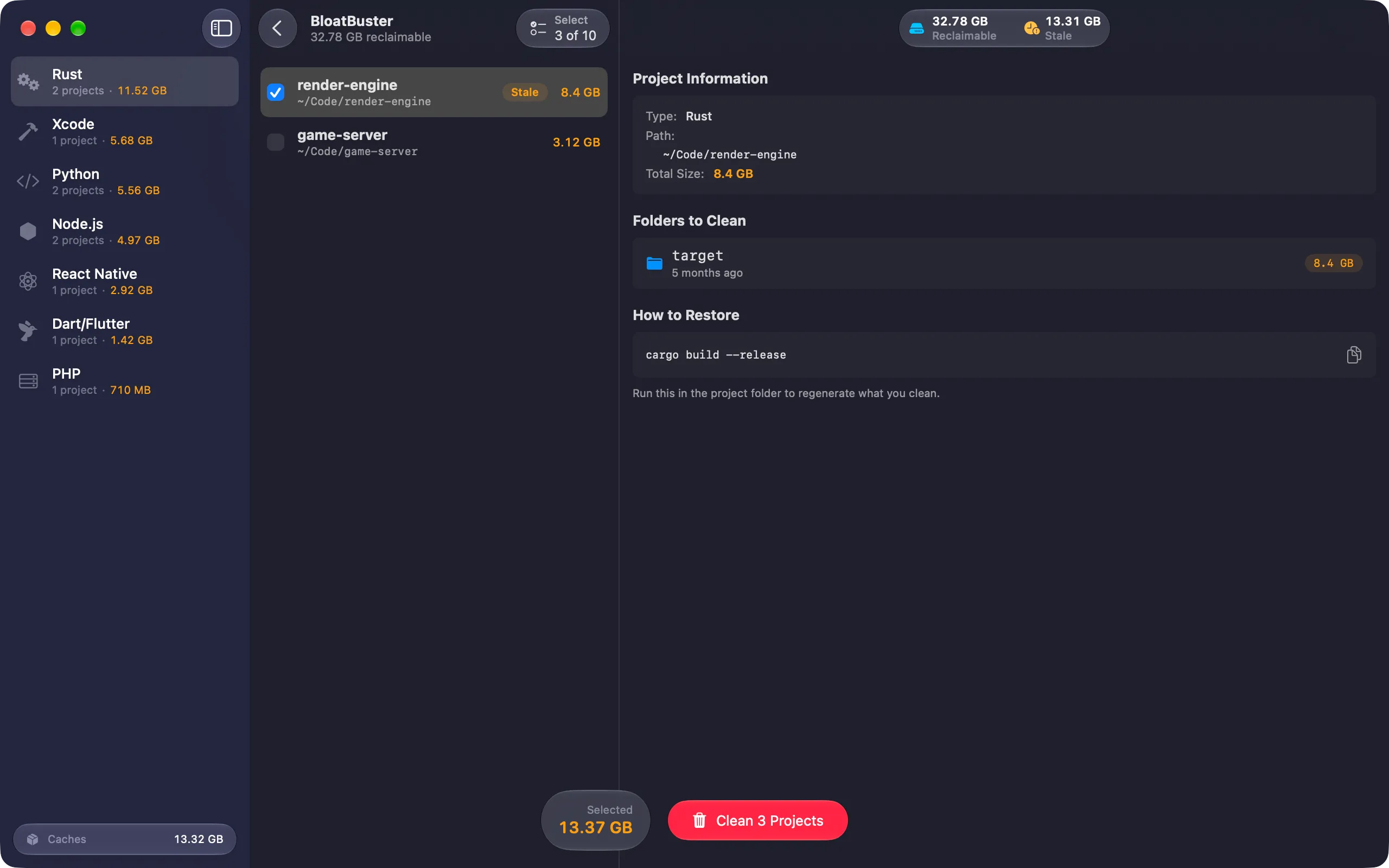Select the React Native category
Viewport: 1389px width, 868px height.
(125, 282)
